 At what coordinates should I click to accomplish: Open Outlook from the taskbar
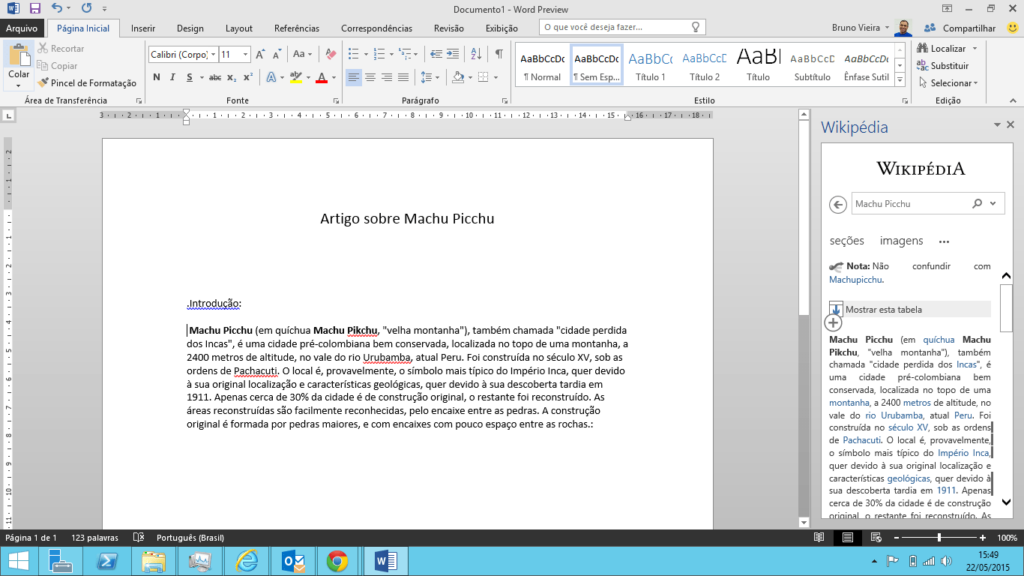(x=293, y=561)
